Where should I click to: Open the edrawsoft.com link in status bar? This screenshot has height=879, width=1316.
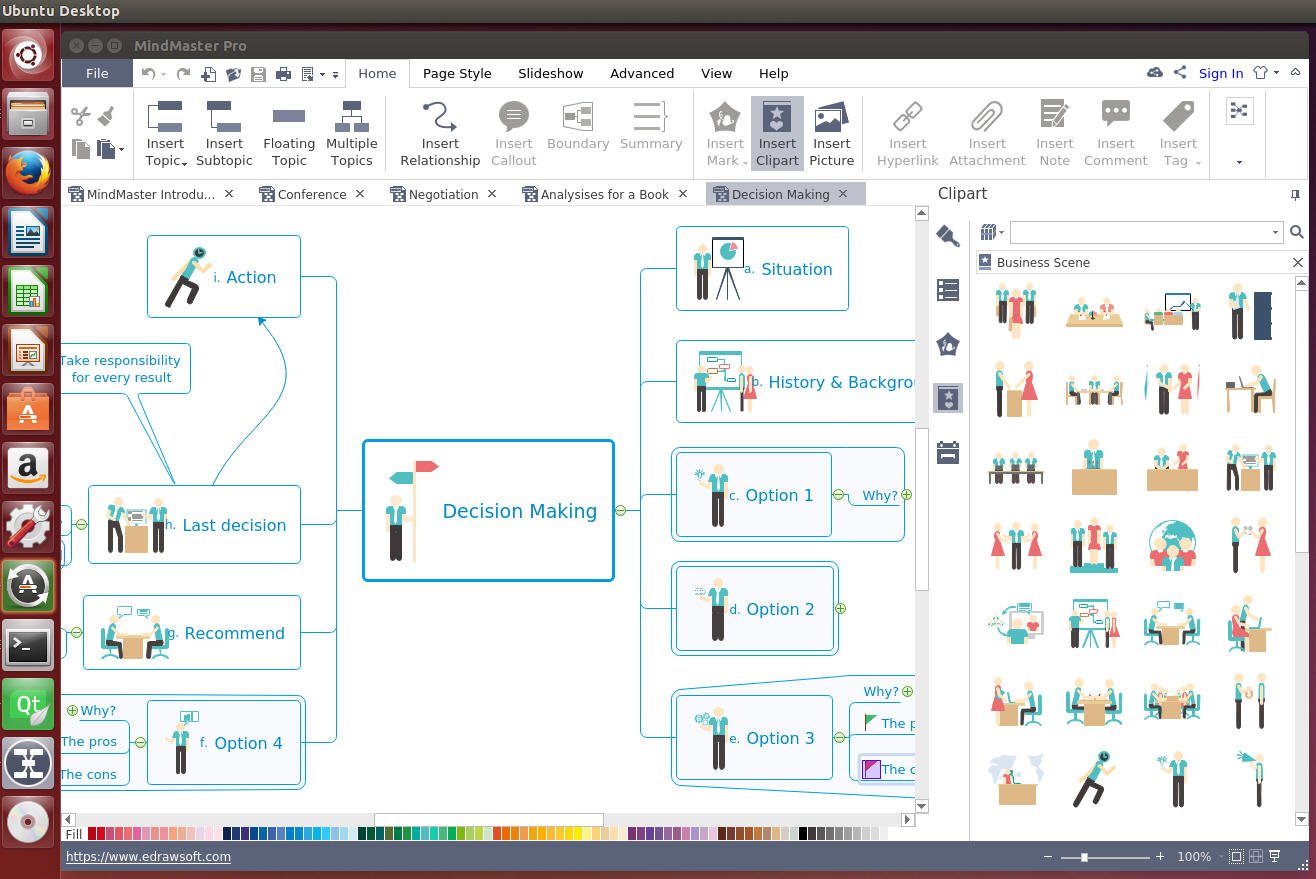coord(148,856)
